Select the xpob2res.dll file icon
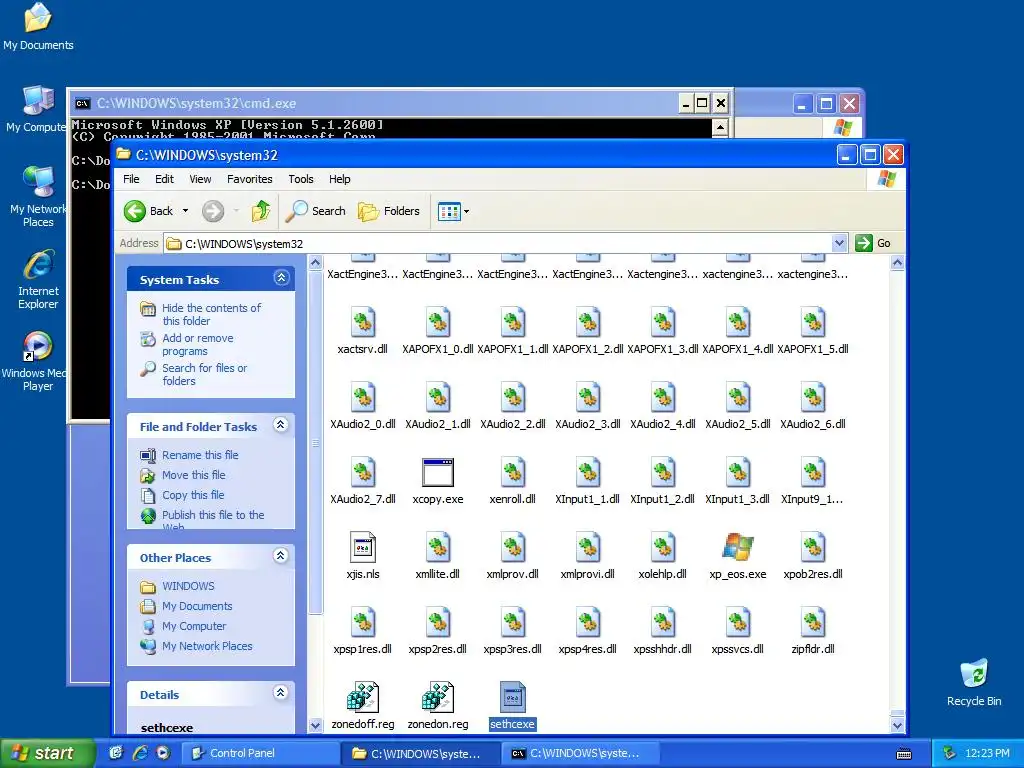The height and width of the screenshot is (768, 1024). [812, 547]
